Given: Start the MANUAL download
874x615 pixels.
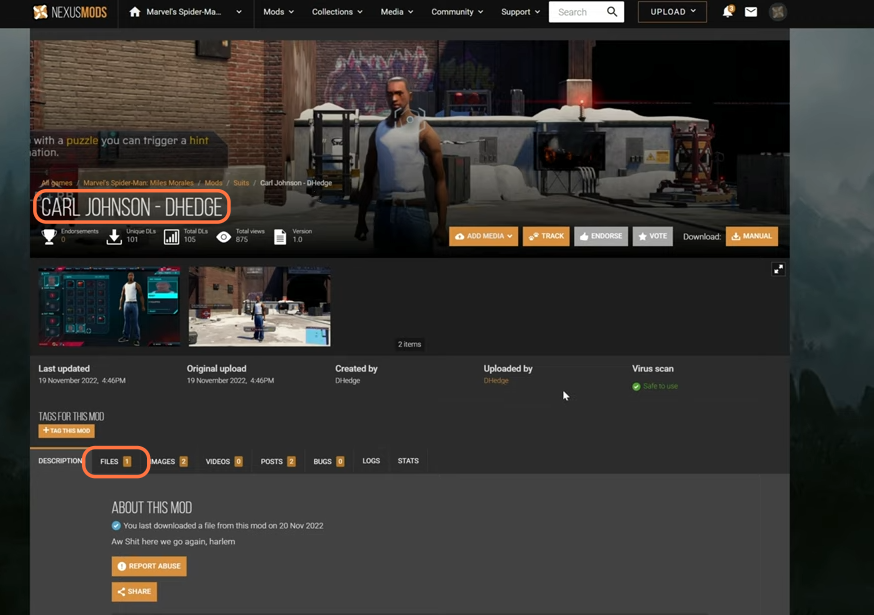Looking at the screenshot, I should pos(752,236).
